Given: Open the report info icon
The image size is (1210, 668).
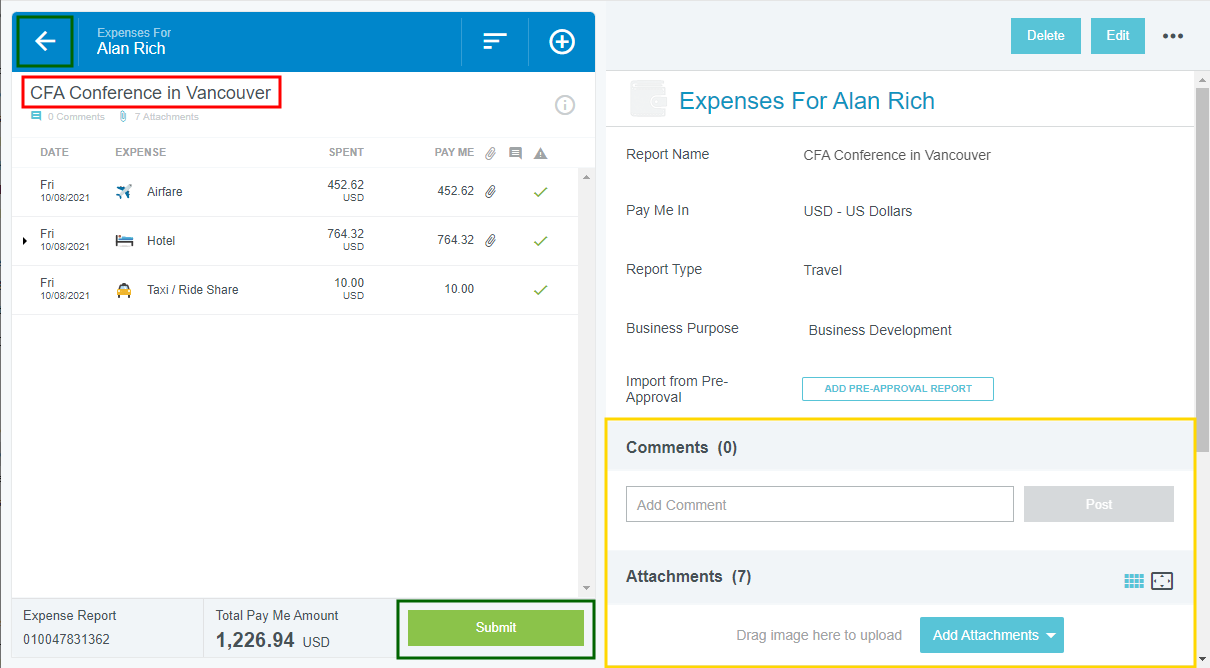Looking at the screenshot, I should point(565,105).
